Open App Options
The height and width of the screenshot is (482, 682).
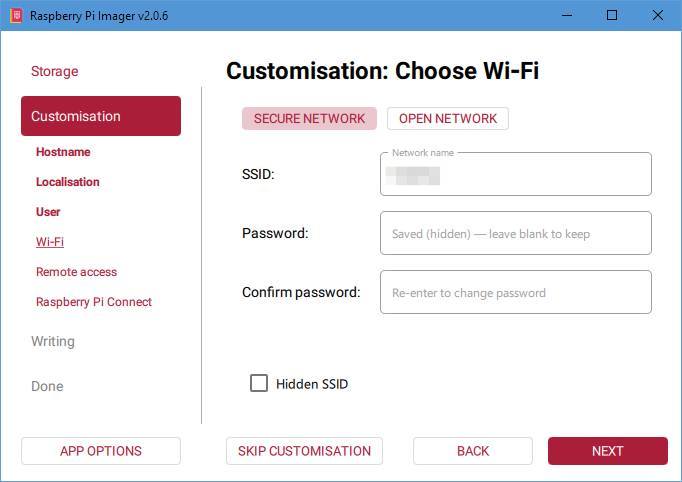pos(100,451)
